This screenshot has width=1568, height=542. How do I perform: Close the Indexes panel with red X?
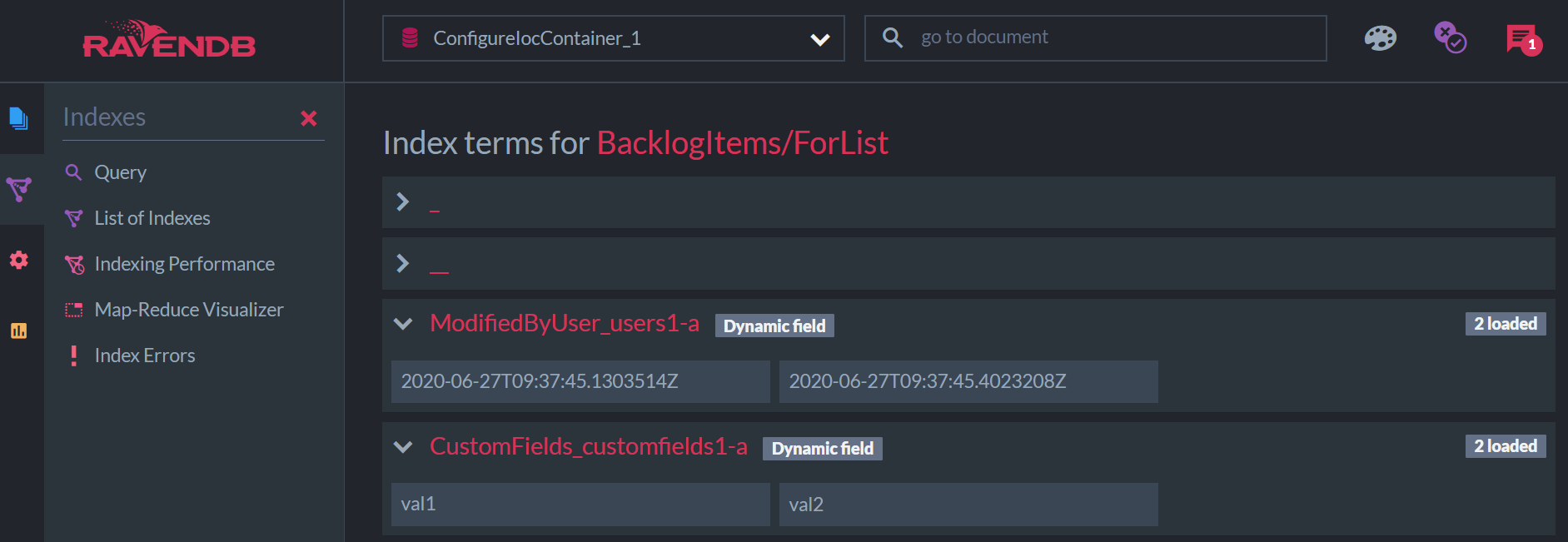point(309,118)
